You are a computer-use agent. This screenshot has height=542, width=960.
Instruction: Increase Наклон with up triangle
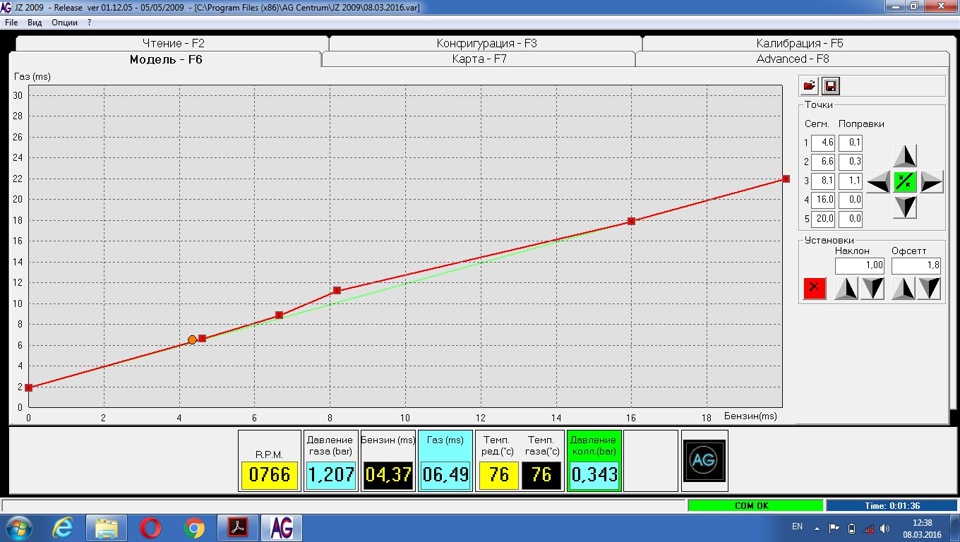click(x=847, y=288)
